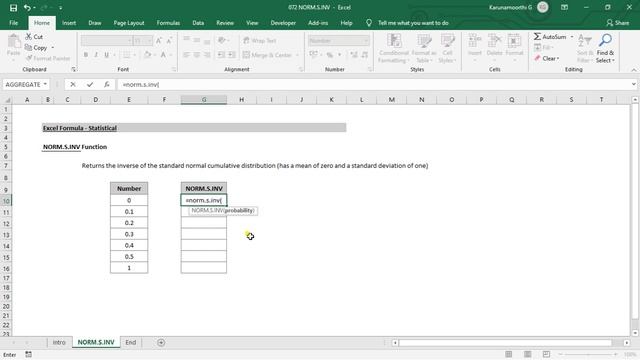
Task: Confirm the formula with the check mark
Action: [90, 84]
